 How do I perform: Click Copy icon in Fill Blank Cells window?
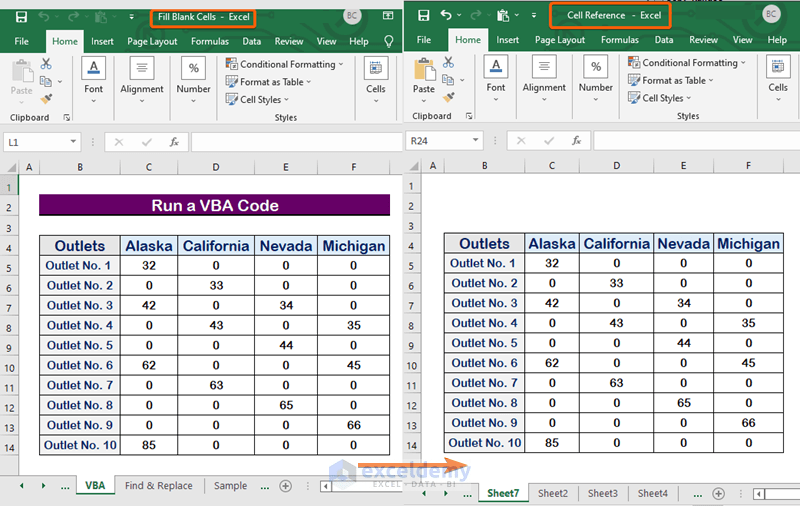pos(46,81)
